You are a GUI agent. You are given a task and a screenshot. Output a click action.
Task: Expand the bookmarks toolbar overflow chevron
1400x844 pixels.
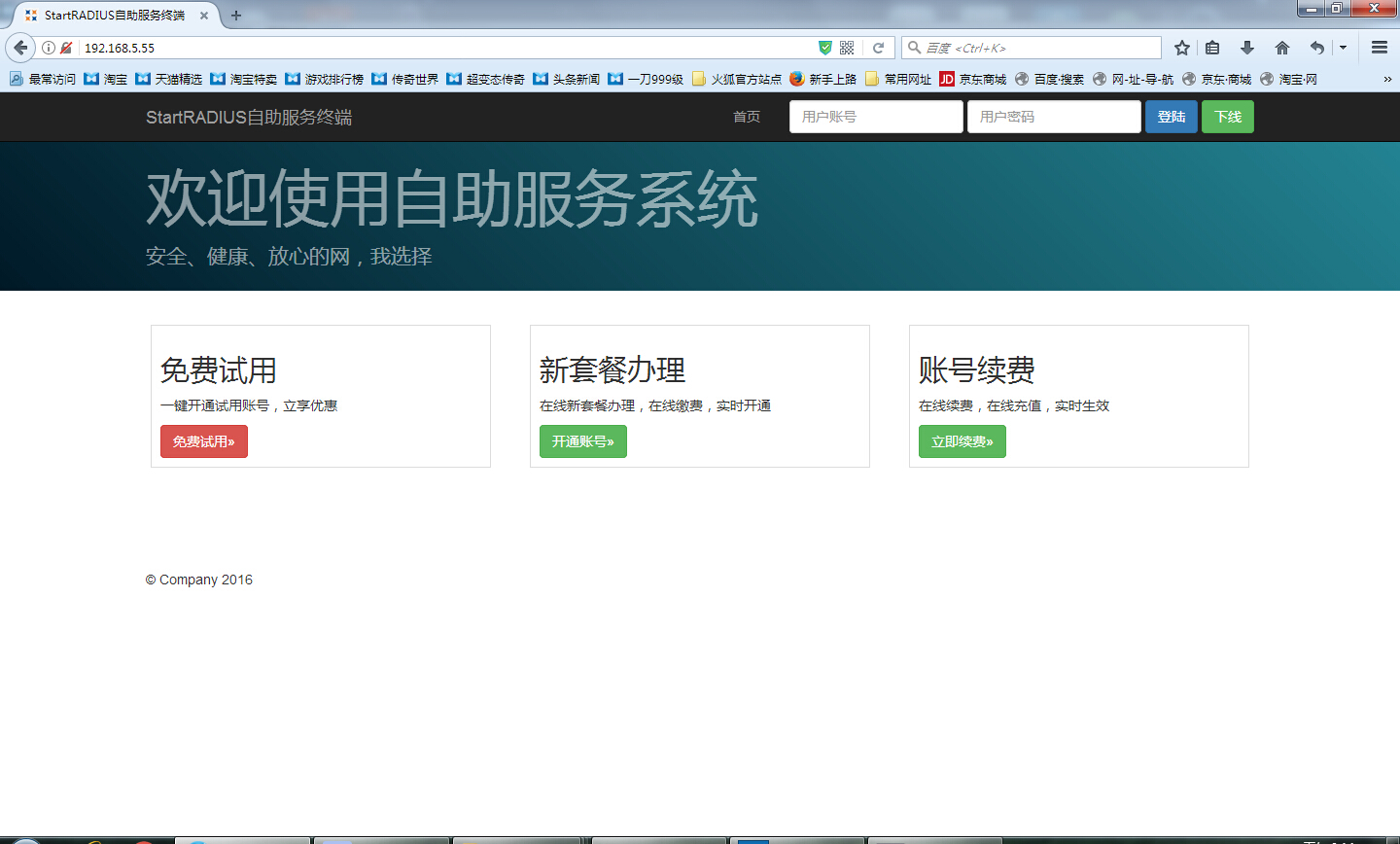coord(1387,79)
